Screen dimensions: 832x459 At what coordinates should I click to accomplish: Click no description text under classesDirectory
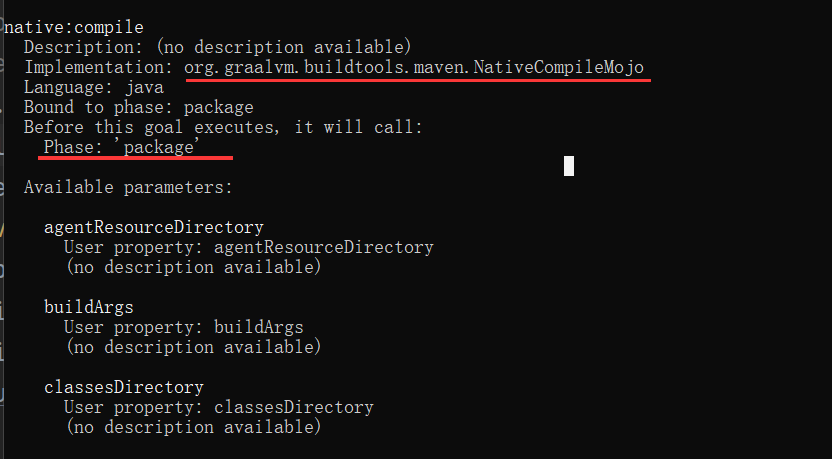point(194,427)
